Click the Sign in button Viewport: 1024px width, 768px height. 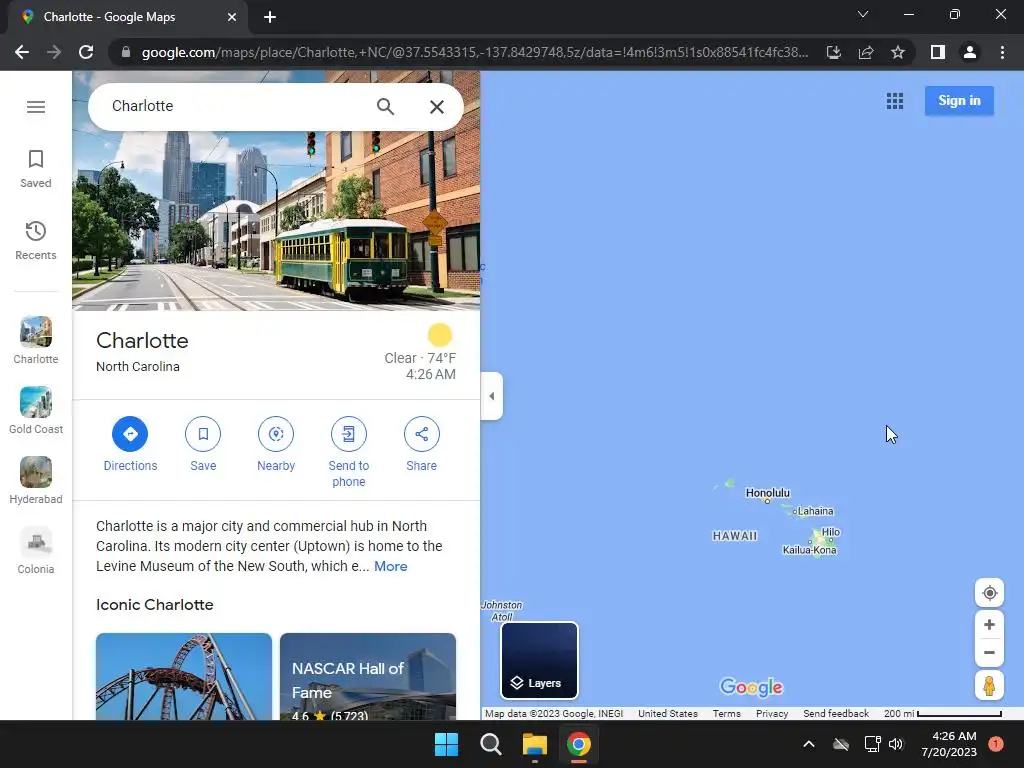(x=959, y=101)
